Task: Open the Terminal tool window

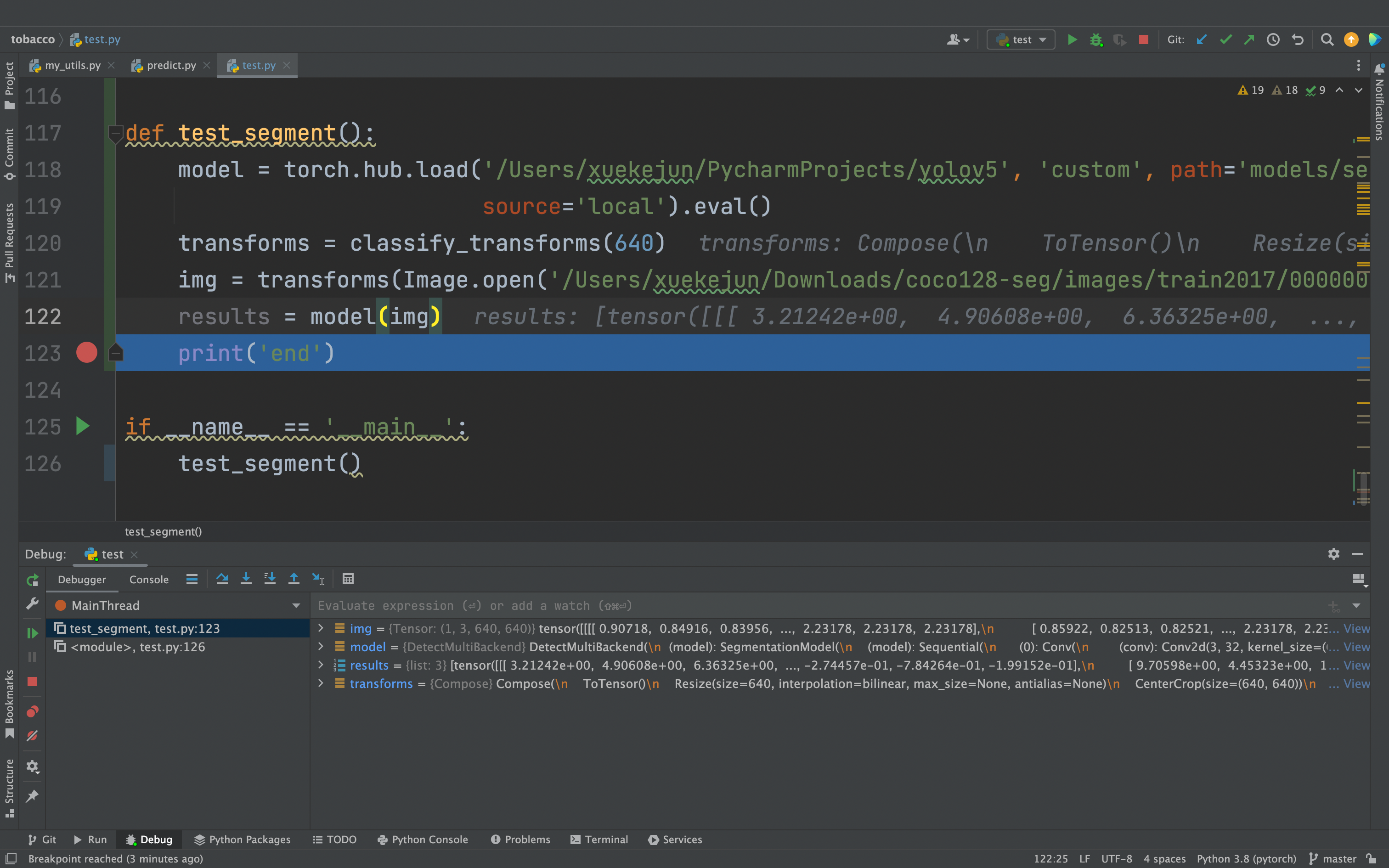Action: pyautogui.click(x=599, y=840)
